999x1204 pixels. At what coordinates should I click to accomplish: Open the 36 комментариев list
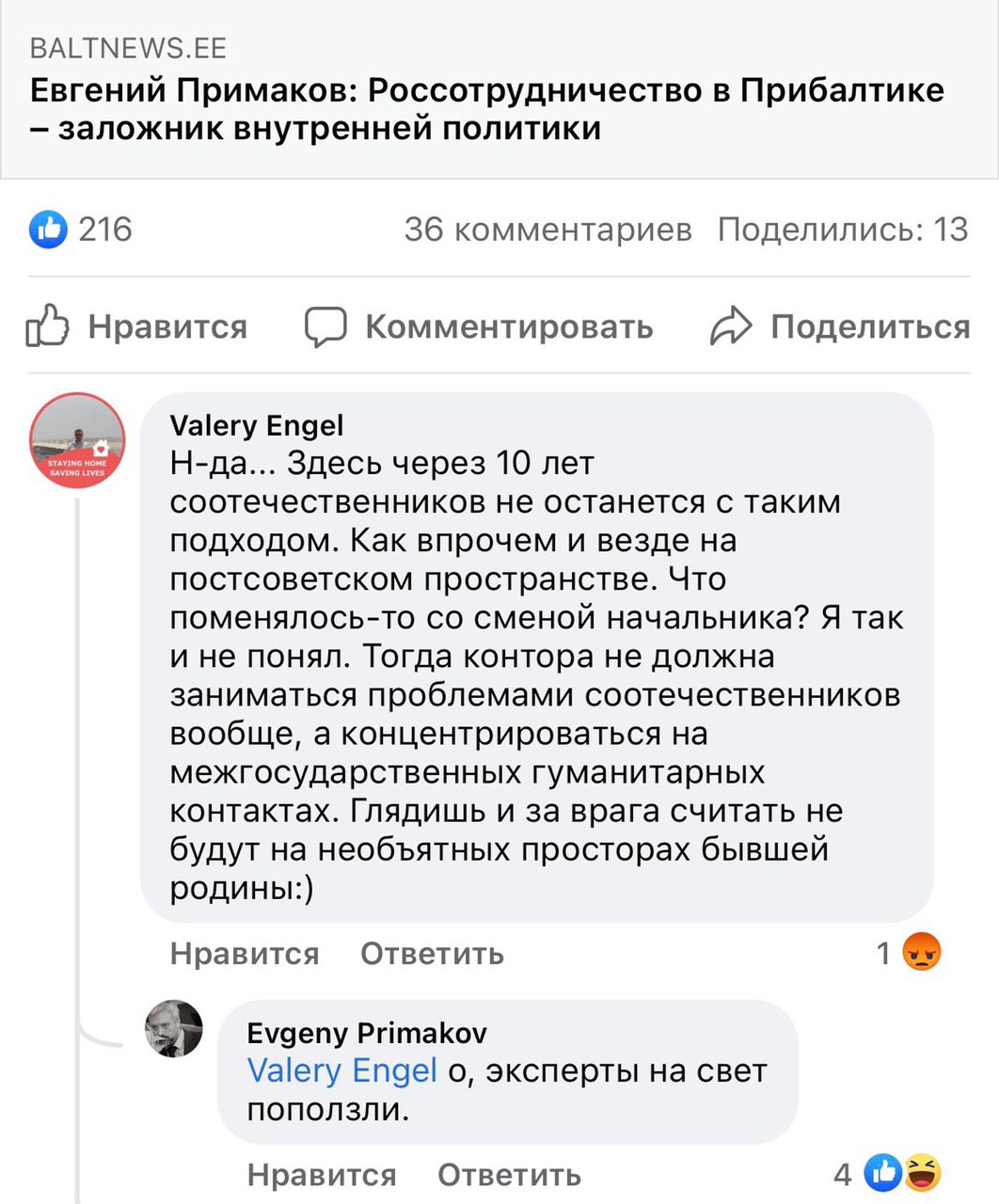point(547,230)
